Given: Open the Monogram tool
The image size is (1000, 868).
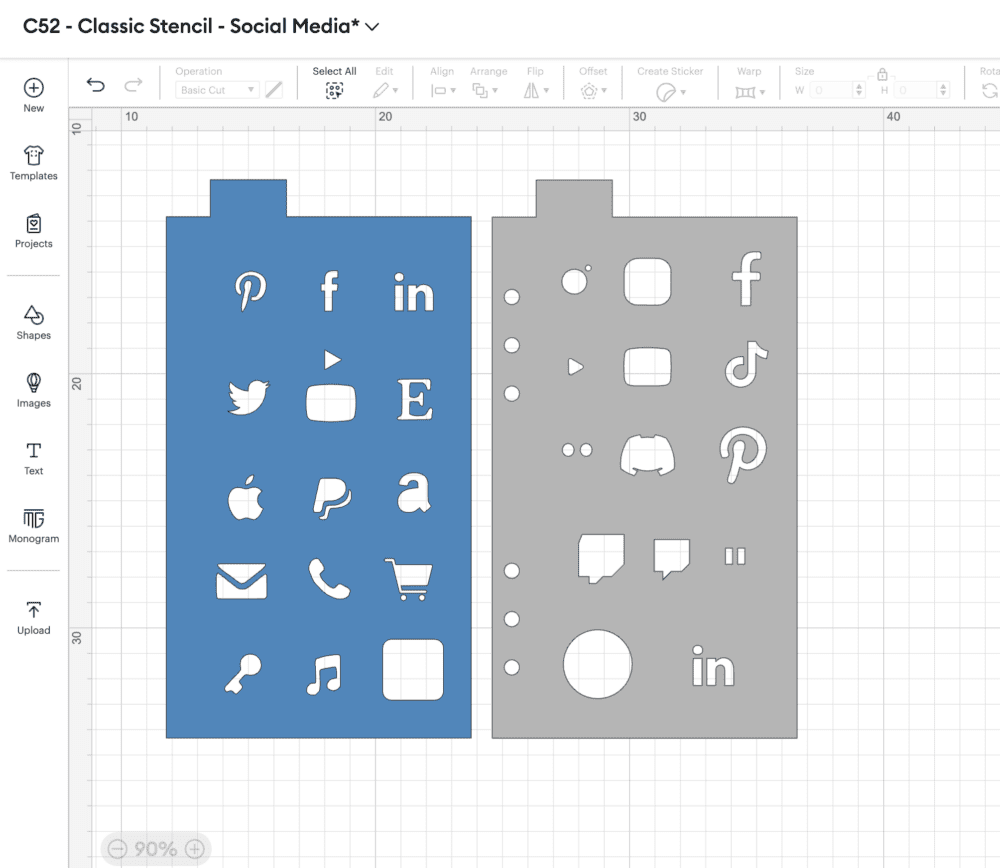Looking at the screenshot, I should [34, 519].
